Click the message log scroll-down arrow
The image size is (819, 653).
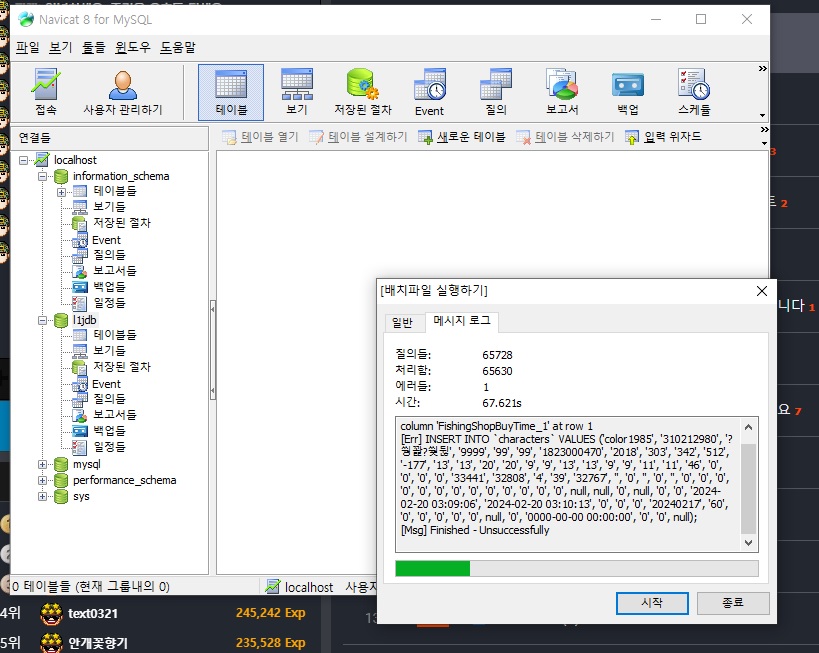point(748,543)
